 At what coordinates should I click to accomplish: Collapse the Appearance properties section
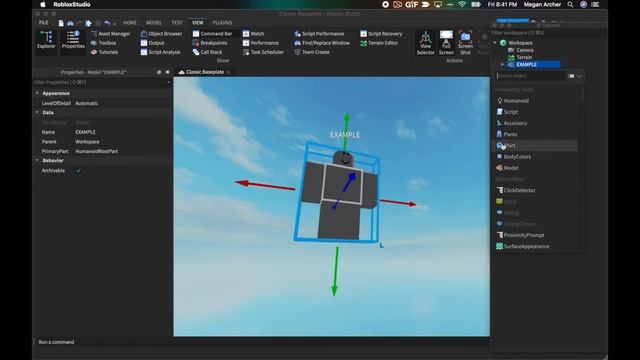37,93
